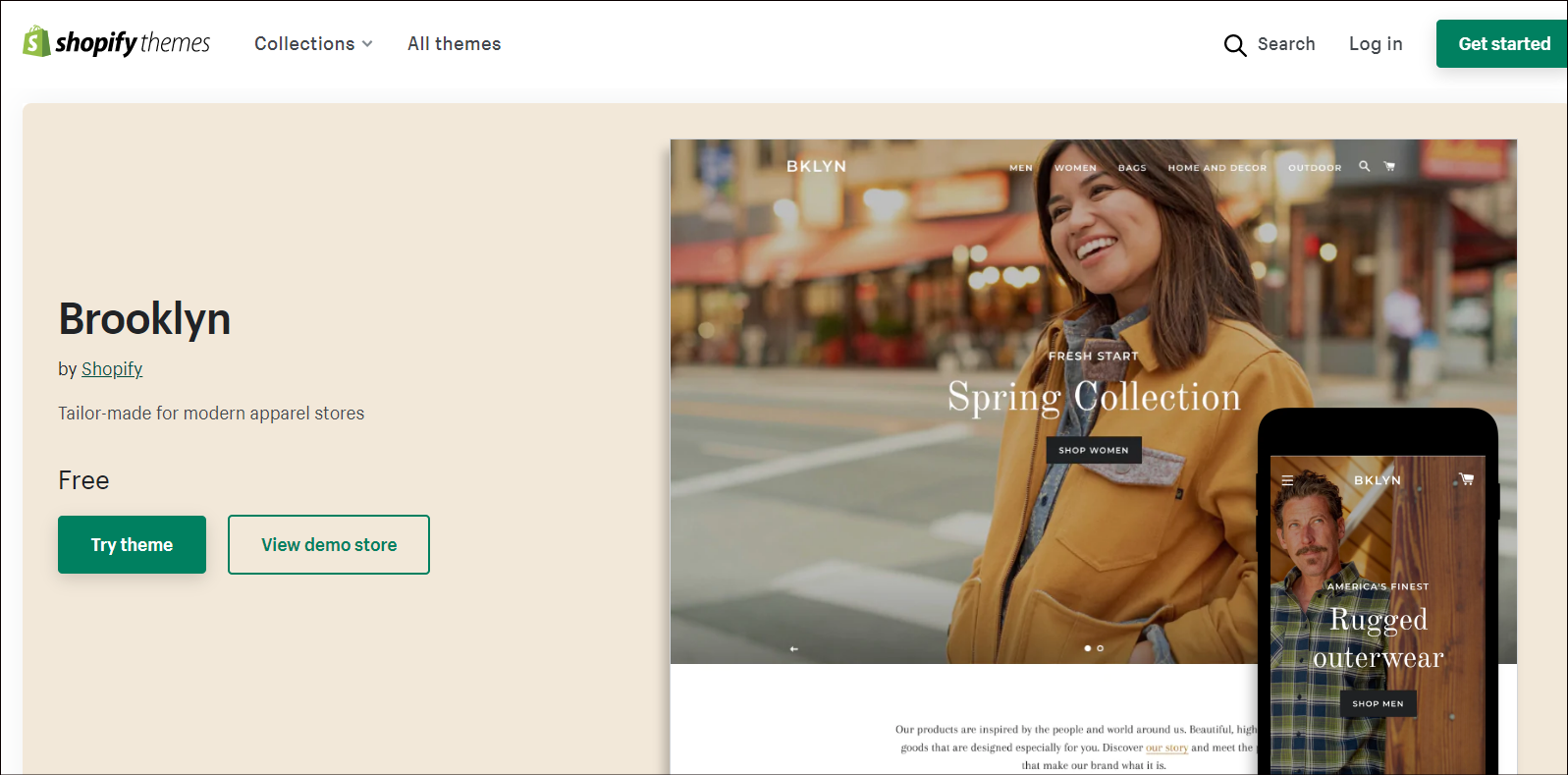Click the Get started button
The width and height of the screenshot is (1568, 775).
pos(1502,44)
